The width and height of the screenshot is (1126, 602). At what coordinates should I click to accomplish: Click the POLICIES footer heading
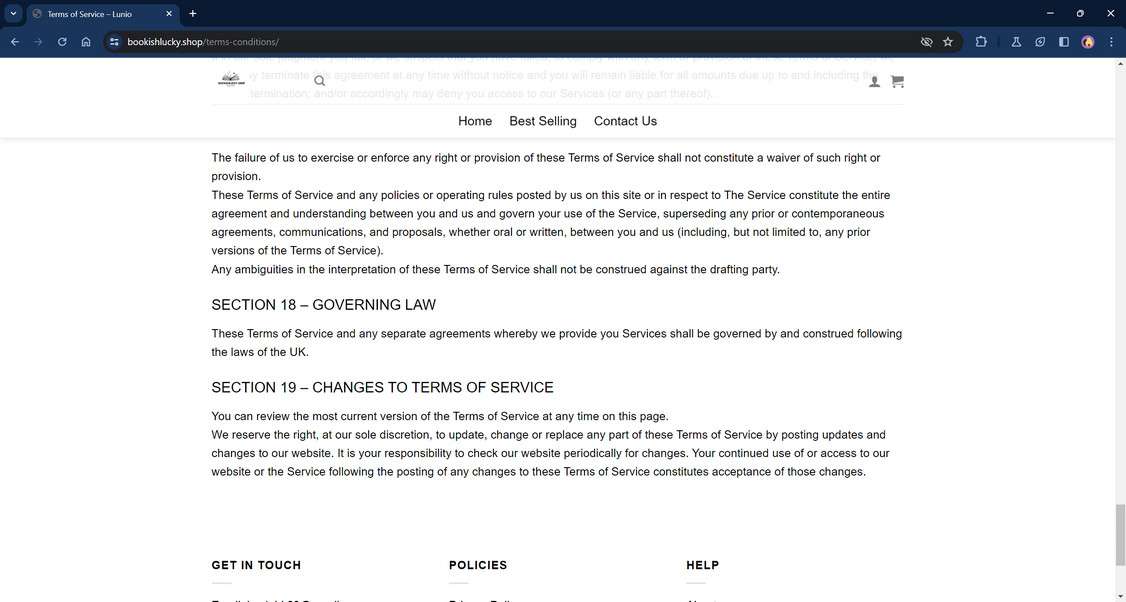click(x=478, y=565)
